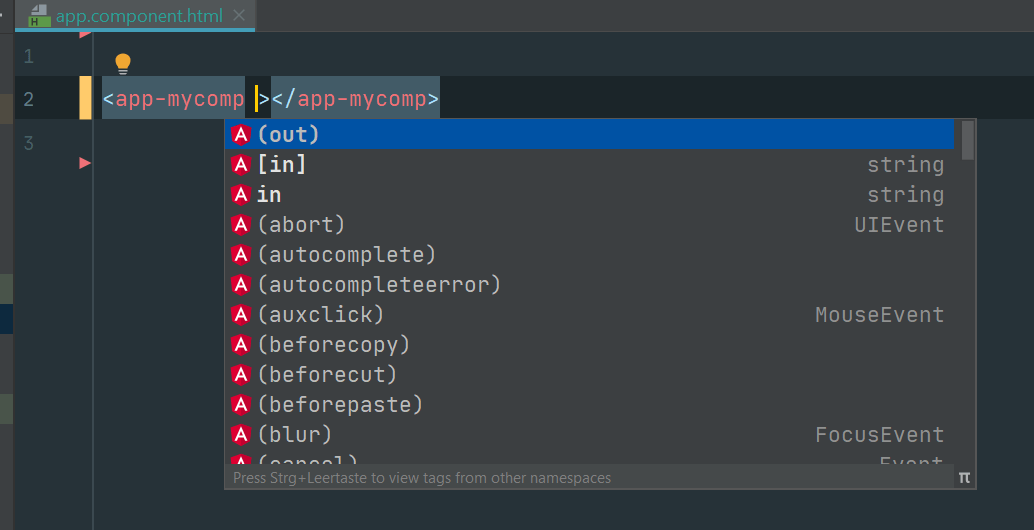Click line number 2 in gutter
Screen dimensions: 1034x530
28,99
